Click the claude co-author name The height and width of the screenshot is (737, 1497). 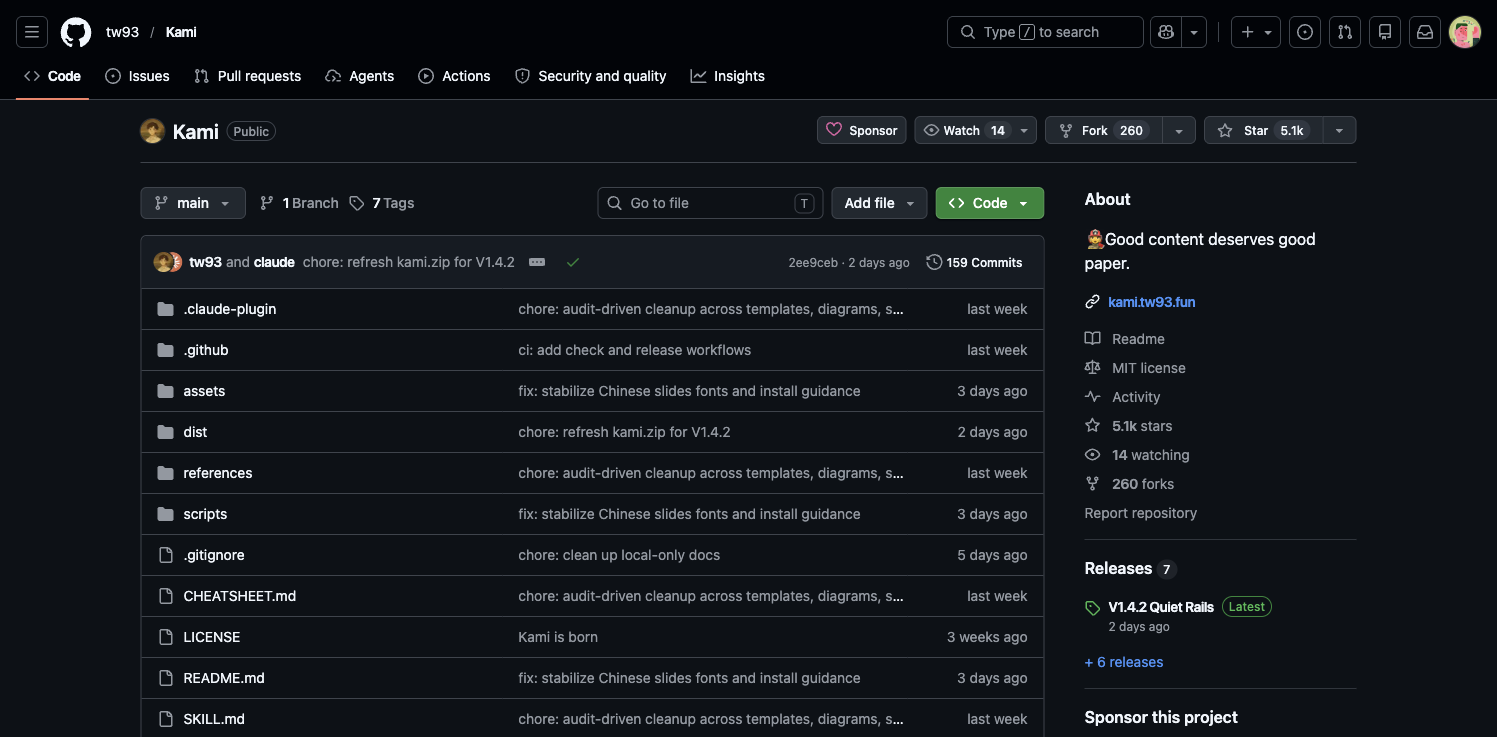tap(274, 262)
